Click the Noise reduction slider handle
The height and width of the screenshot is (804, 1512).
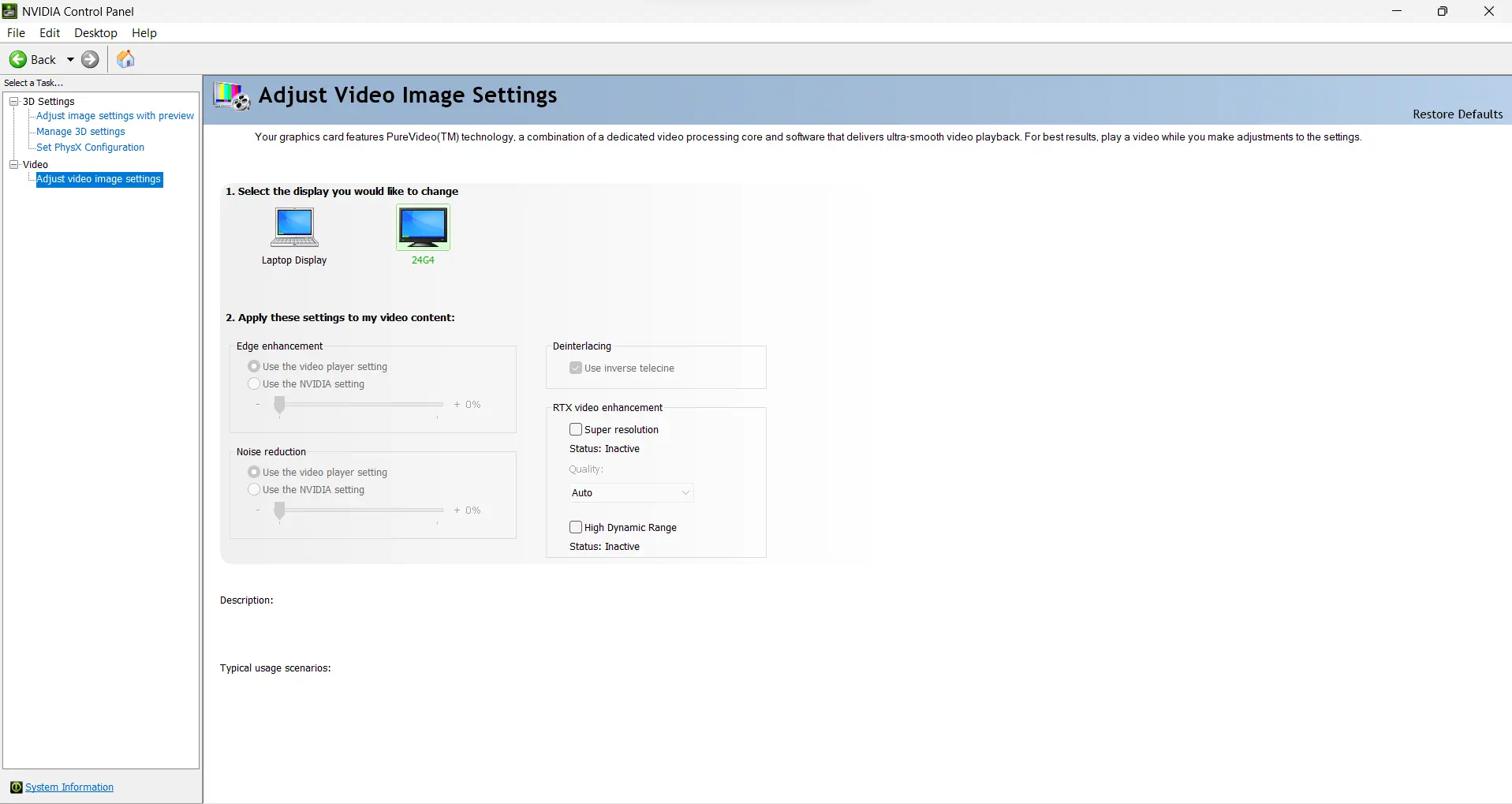click(x=279, y=511)
